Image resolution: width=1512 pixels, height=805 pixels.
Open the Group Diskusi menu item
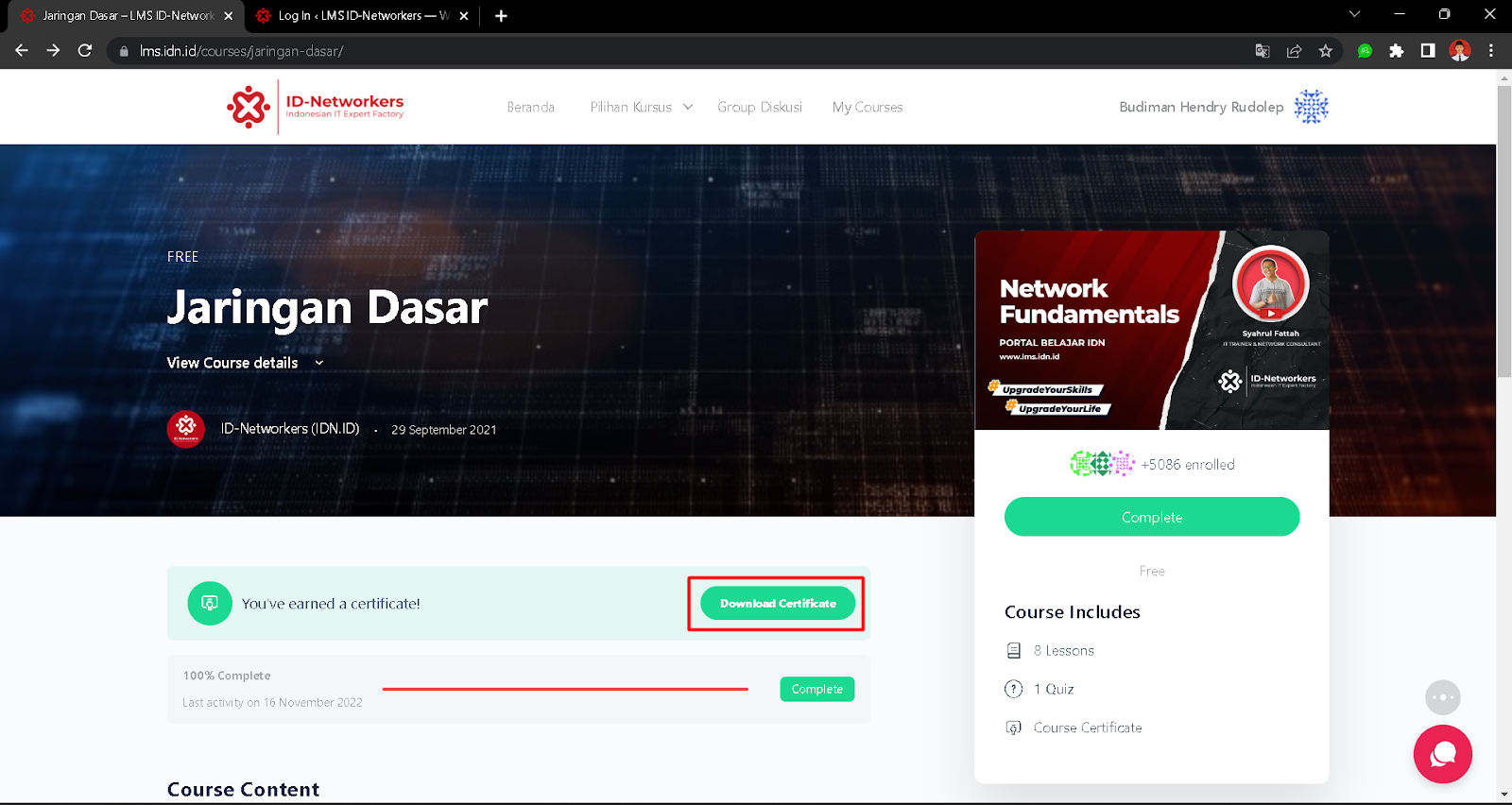[760, 107]
